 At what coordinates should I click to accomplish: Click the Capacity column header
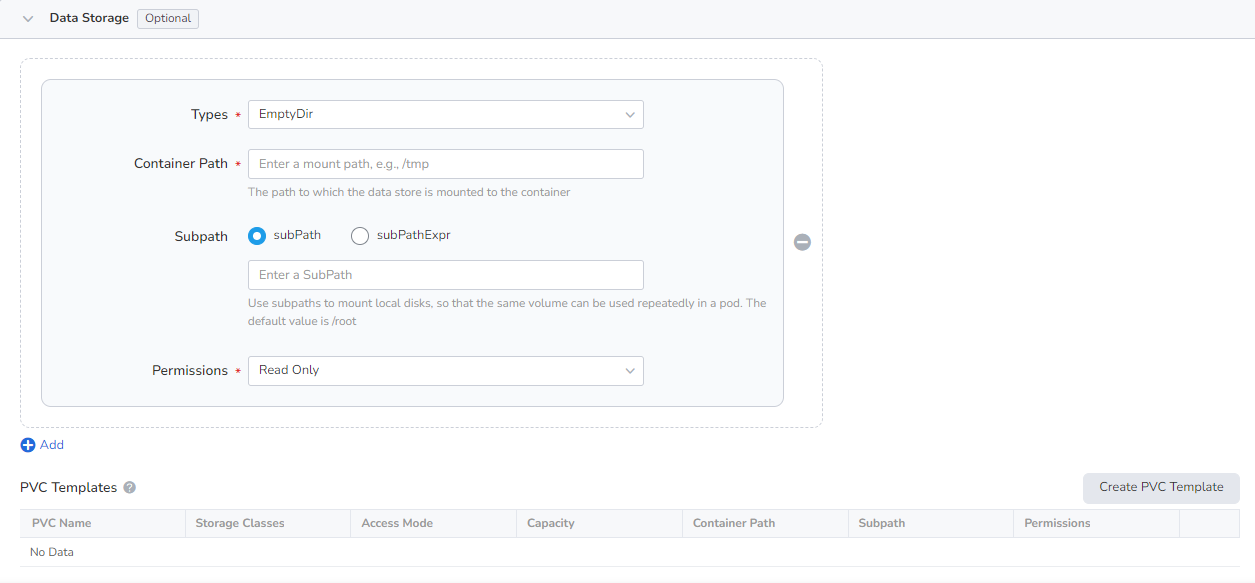coord(551,523)
